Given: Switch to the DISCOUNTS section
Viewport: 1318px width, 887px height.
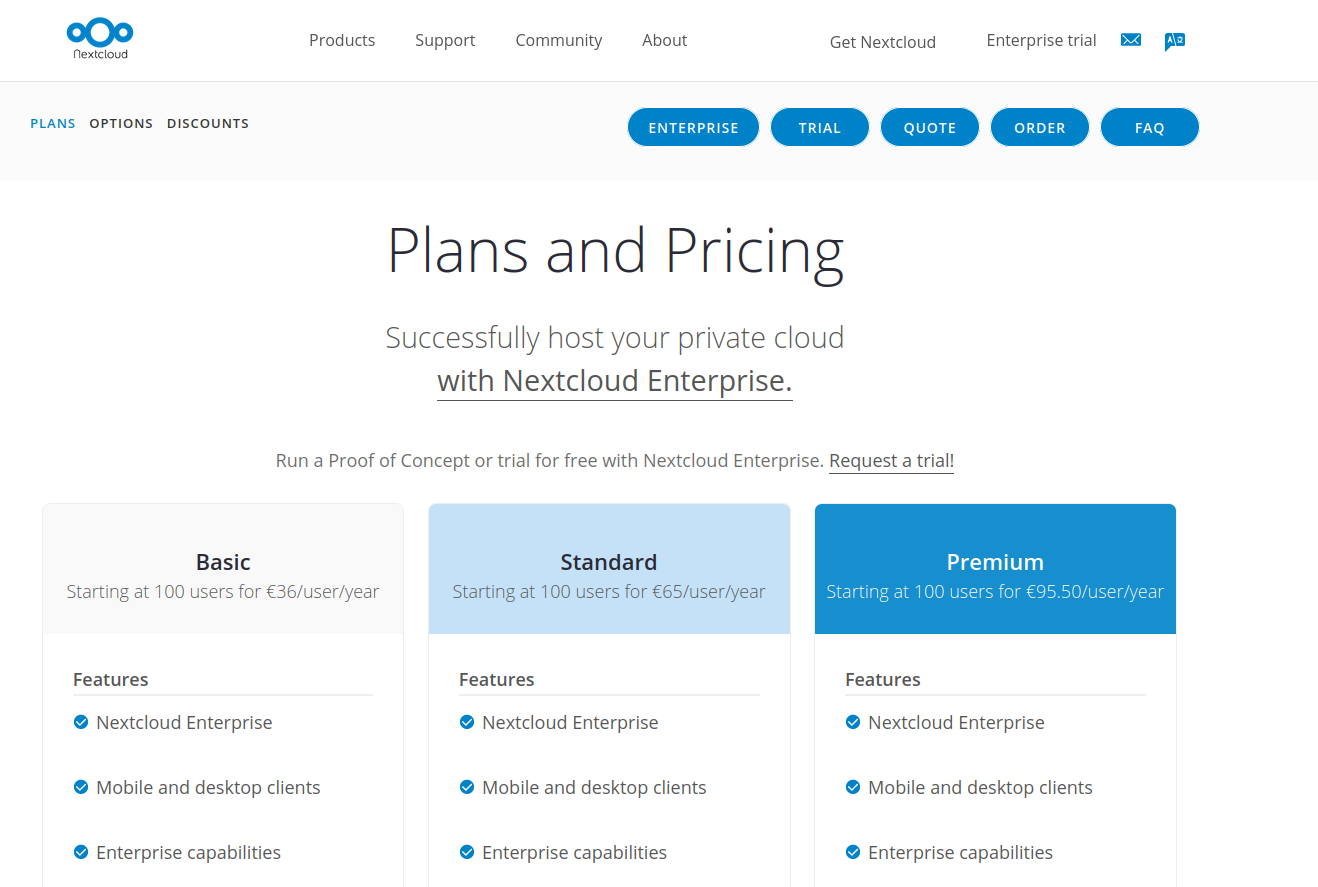Looking at the screenshot, I should tap(207, 123).
